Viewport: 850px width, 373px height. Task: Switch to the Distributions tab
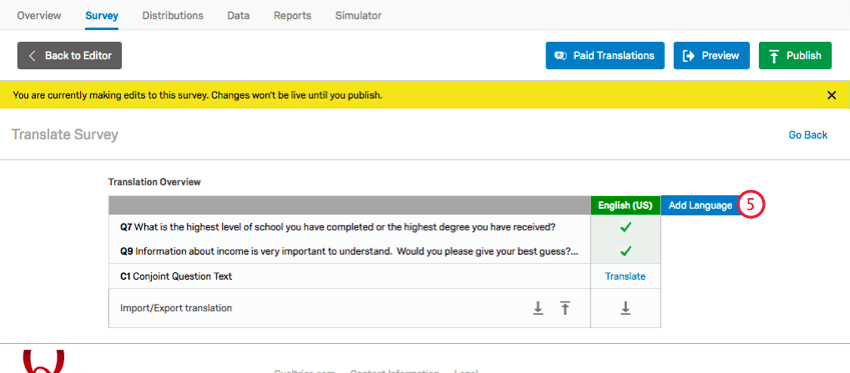point(172,16)
